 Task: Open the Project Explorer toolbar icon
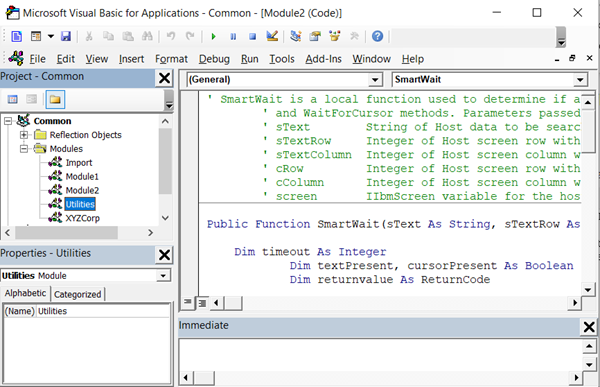[295, 36]
